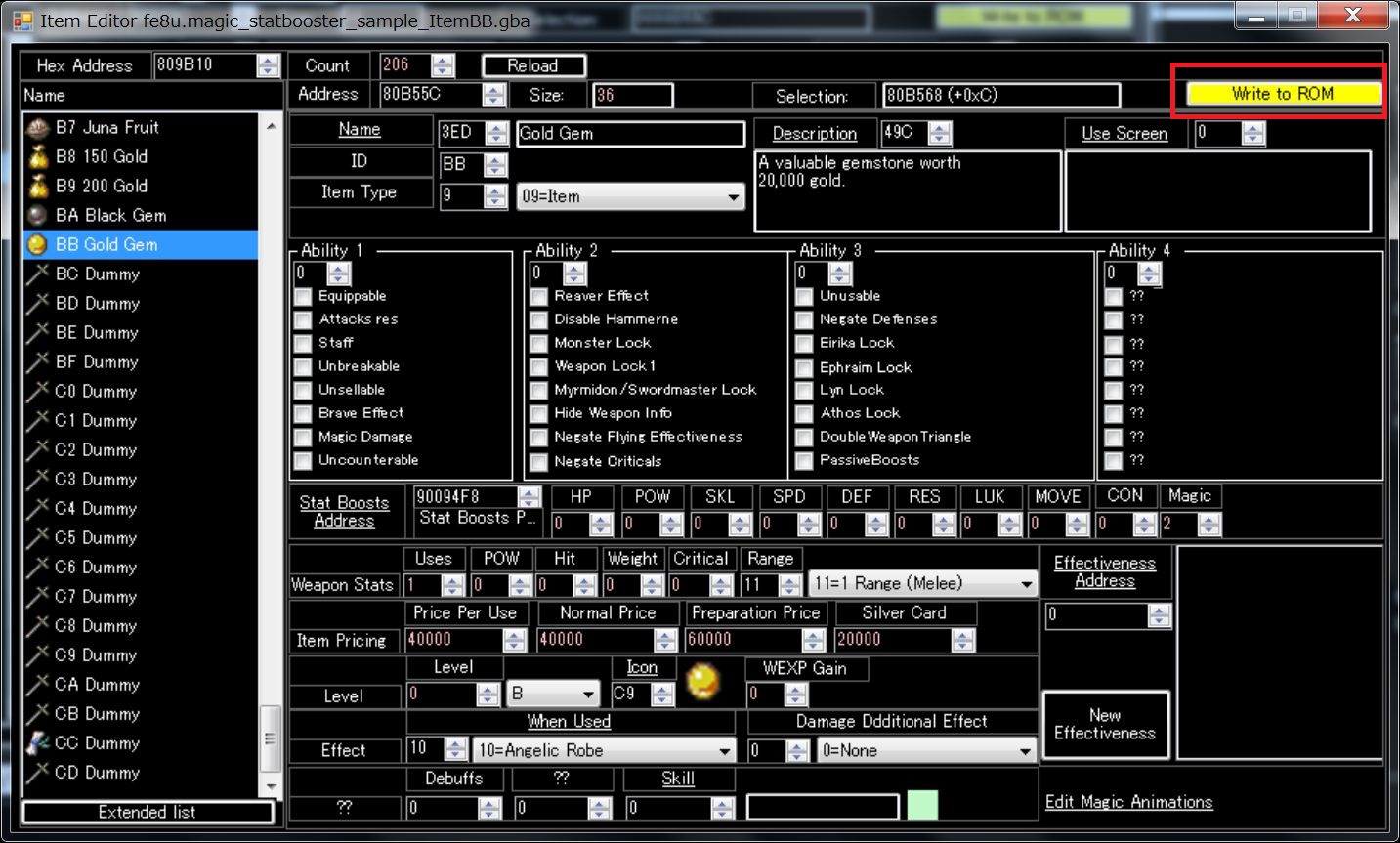Enable the Equippable checkbox

tap(304, 296)
